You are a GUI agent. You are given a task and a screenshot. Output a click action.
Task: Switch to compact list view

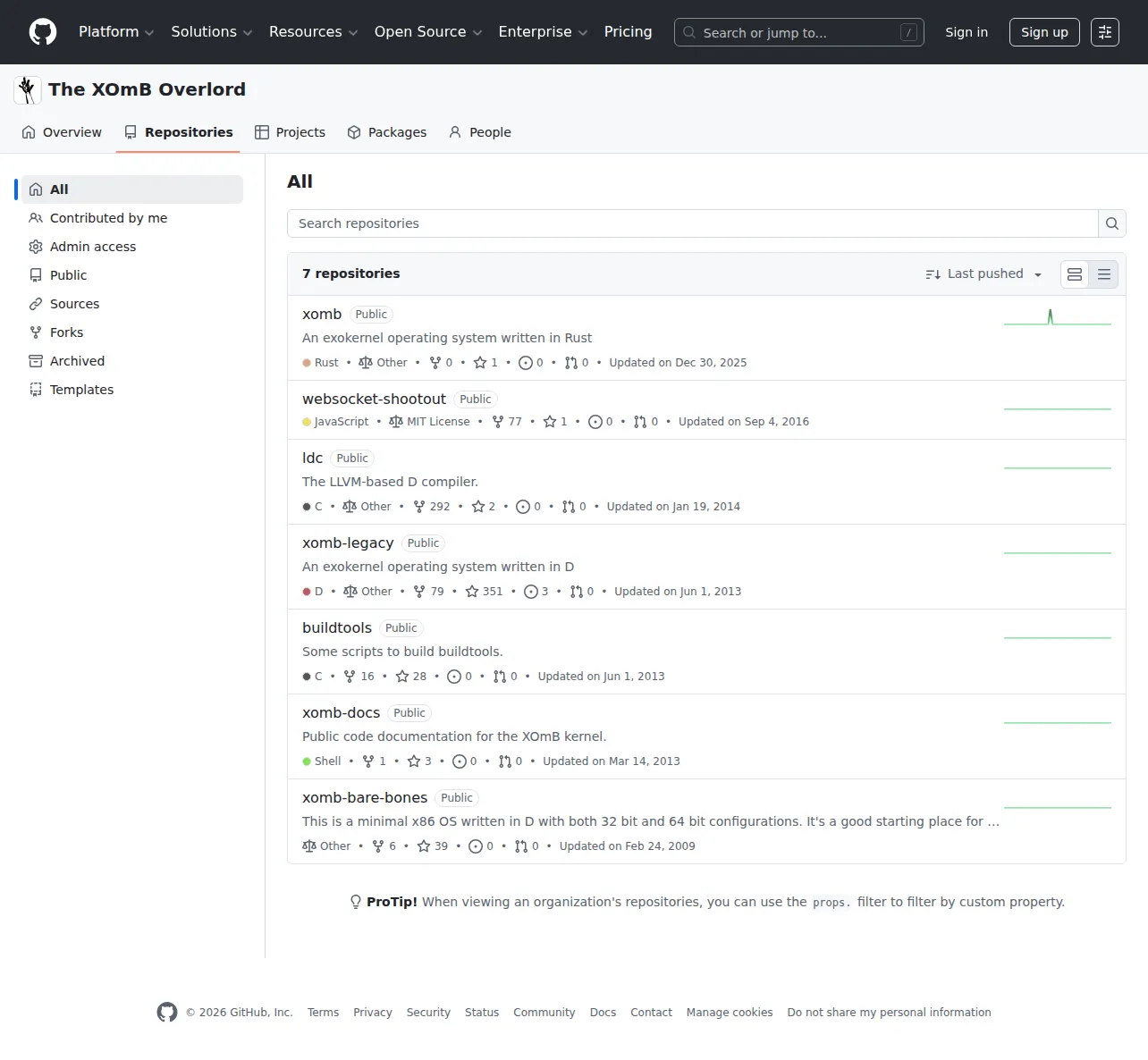[x=1104, y=274]
